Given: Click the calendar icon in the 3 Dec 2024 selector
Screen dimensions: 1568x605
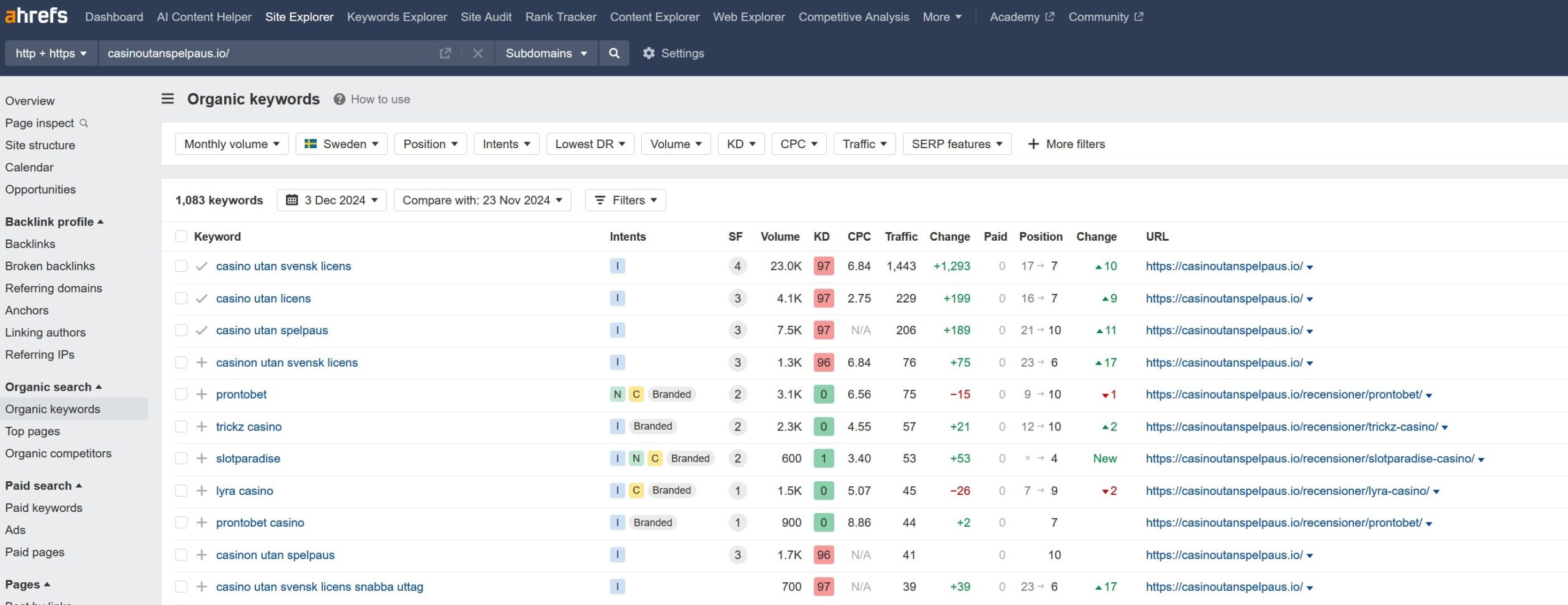Looking at the screenshot, I should (x=292, y=200).
